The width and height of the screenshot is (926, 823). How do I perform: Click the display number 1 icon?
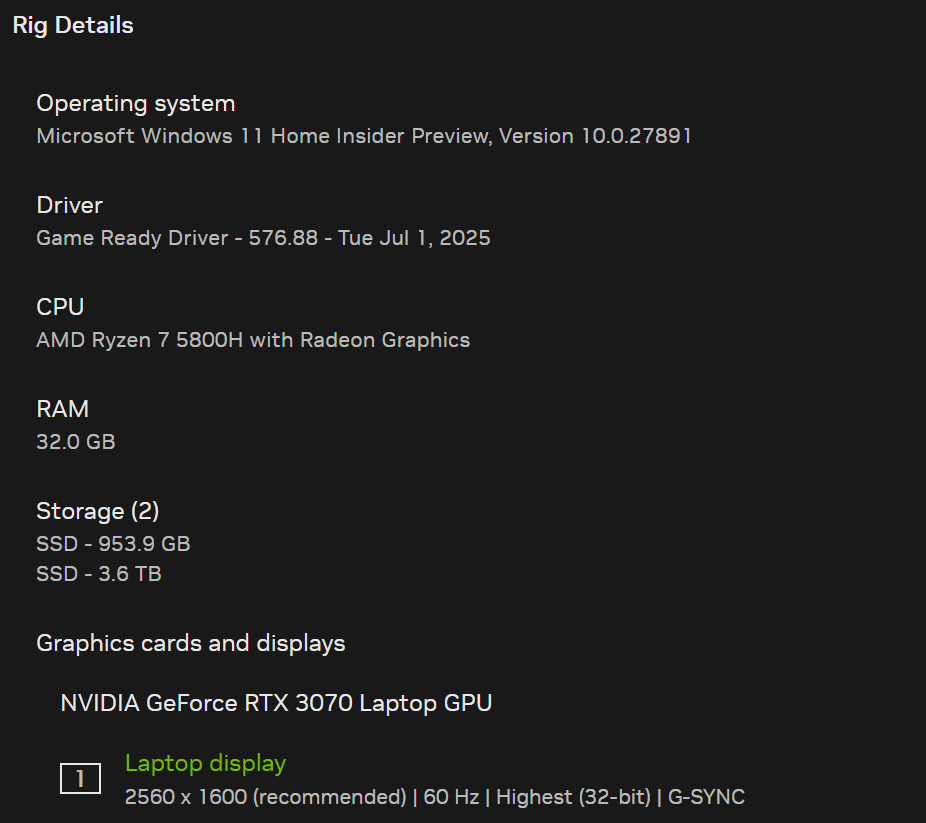point(80,779)
